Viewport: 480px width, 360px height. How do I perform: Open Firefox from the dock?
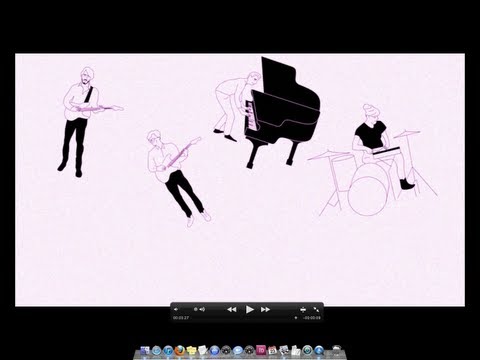pyautogui.click(x=180, y=350)
